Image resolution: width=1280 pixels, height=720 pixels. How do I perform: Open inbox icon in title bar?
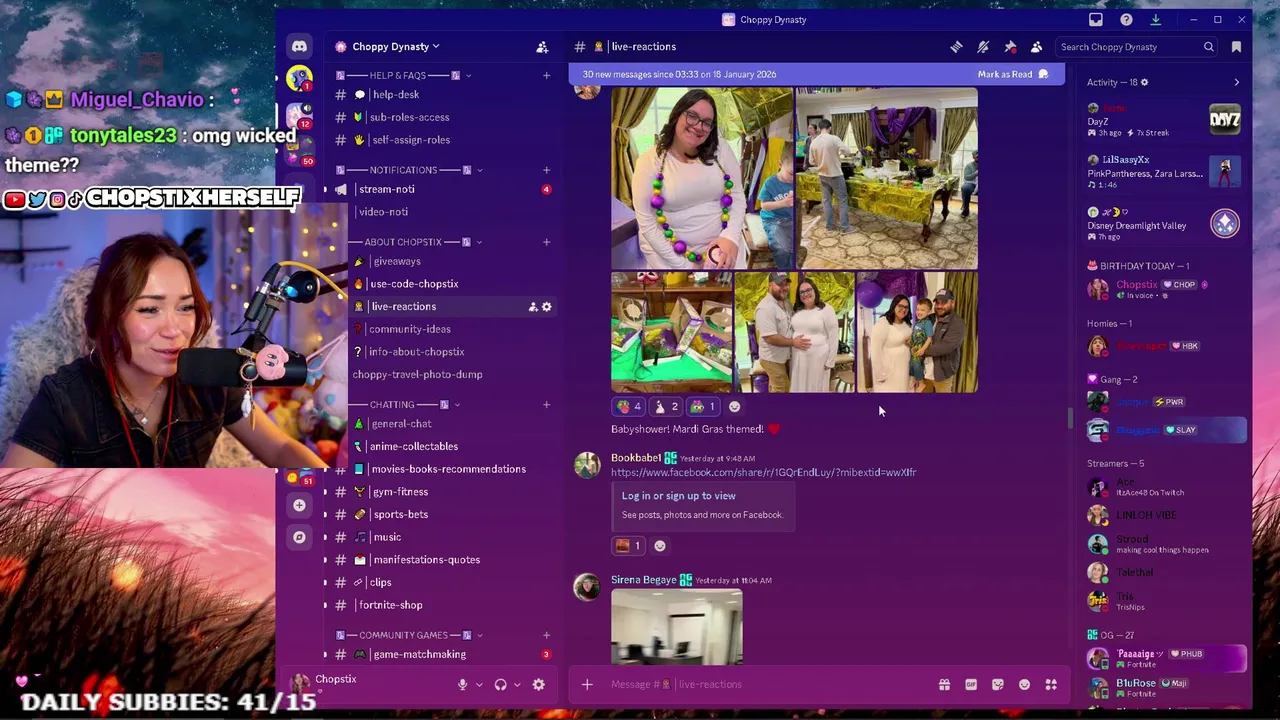pyautogui.click(x=1096, y=20)
